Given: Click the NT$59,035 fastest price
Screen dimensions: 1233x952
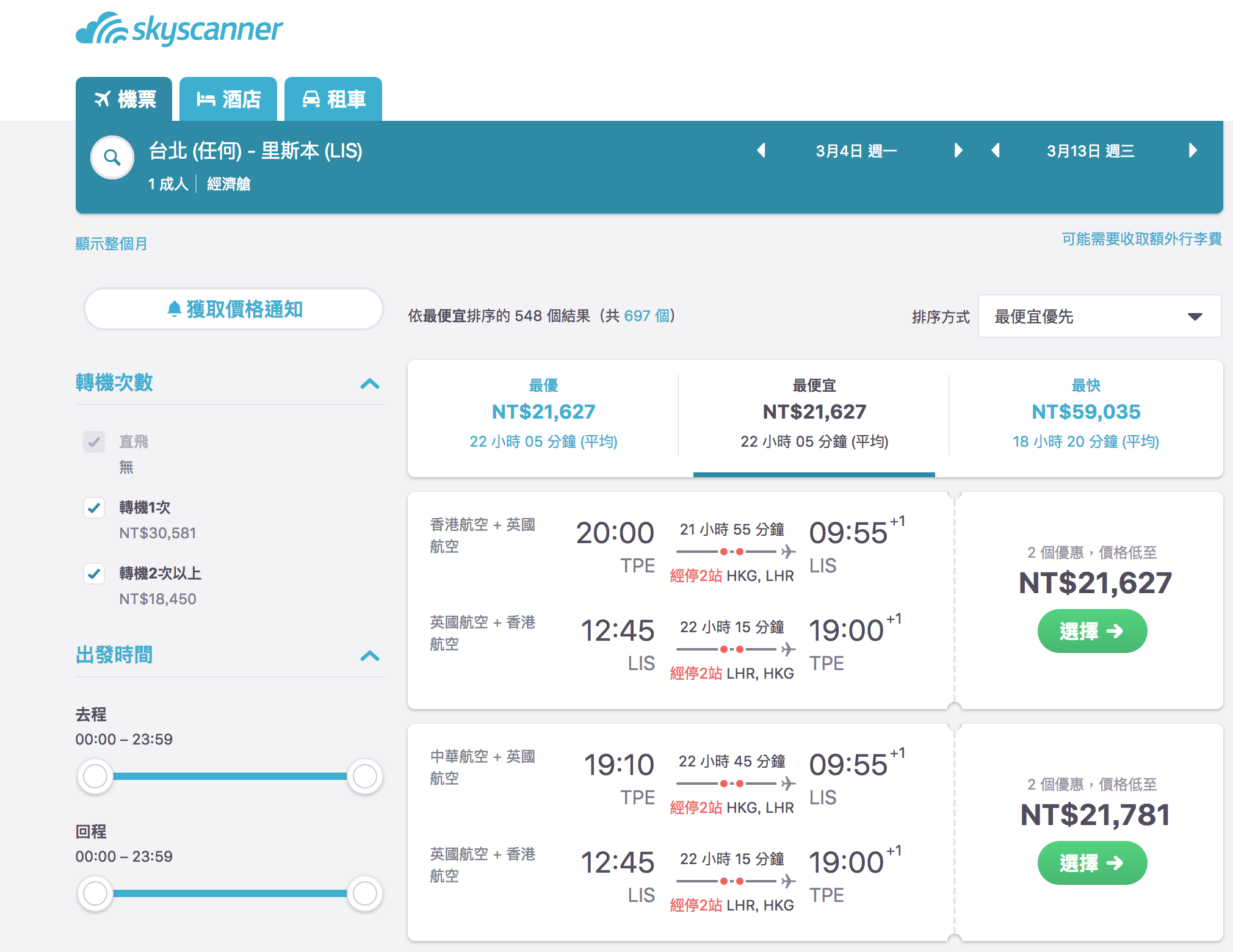Looking at the screenshot, I should pyautogui.click(x=1086, y=412).
